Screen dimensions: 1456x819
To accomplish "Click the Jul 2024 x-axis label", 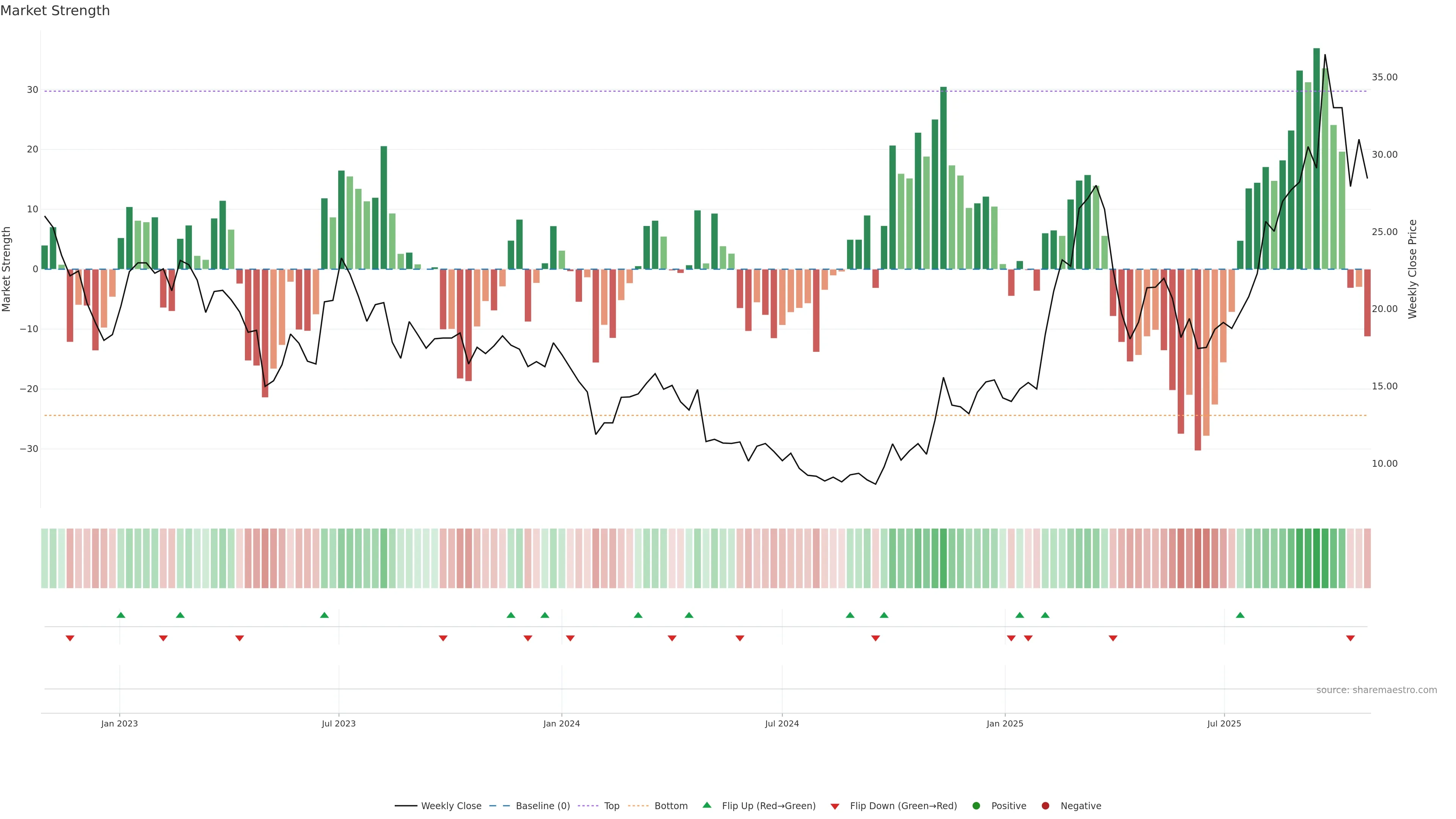I will 782,723.
